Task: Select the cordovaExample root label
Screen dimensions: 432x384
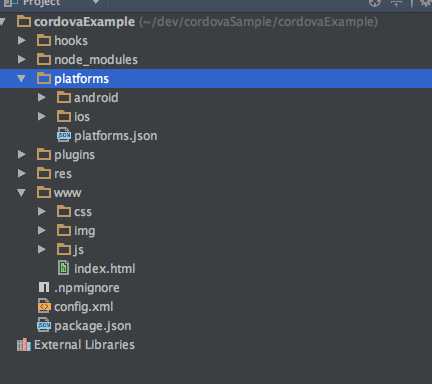Action: [x=84, y=22]
